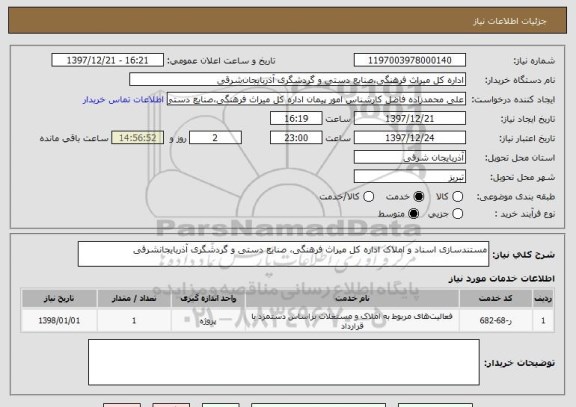Screen dimensions: 576x407
Task: Click the city field تبریز
Action: click(x=410, y=177)
